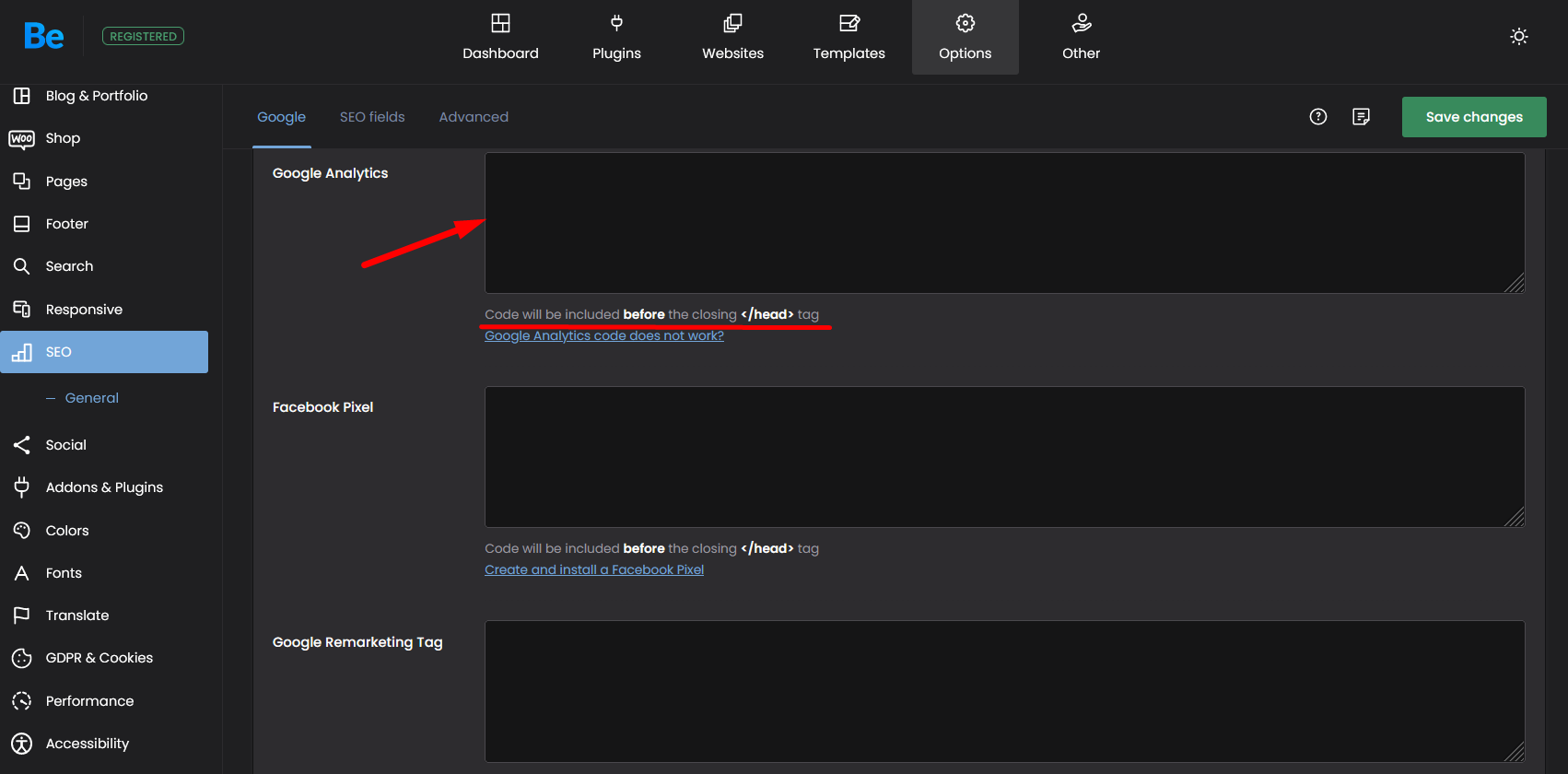Viewport: 1568px width, 774px height.
Task: Open the Footer sidebar label
Action: (67, 224)
